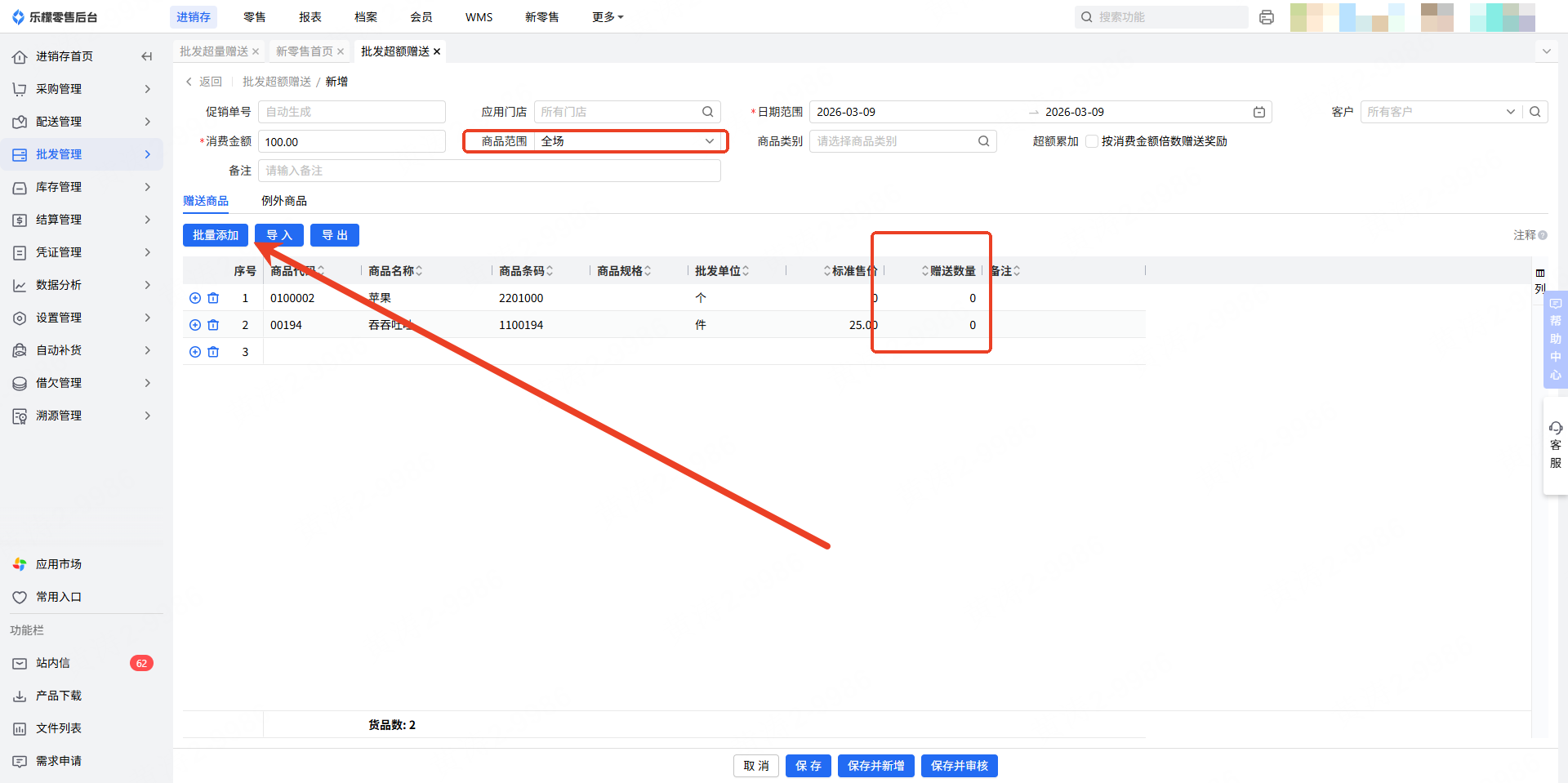Viewport: 1568px width, 783px height.
Task: Open 产品下载 in the sidebar
Action: pyautogui.click(x=59, y=696)
